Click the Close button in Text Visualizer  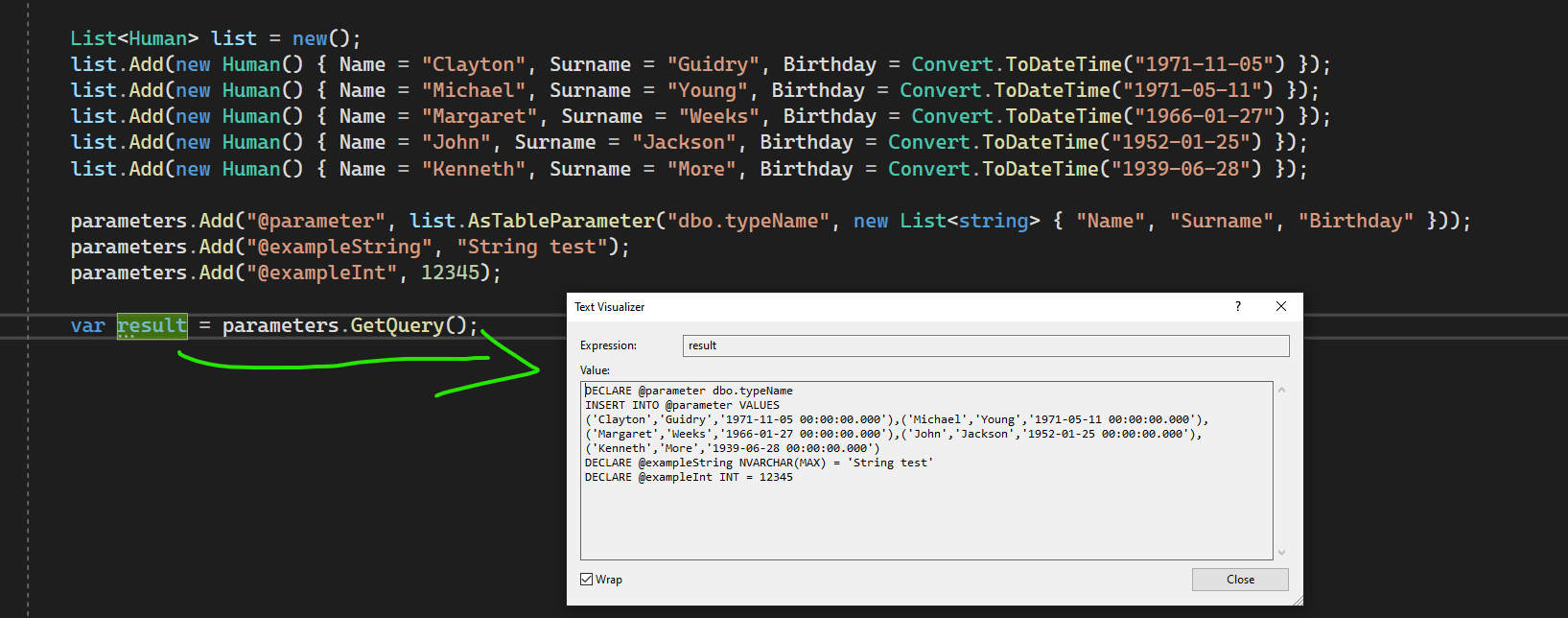(x=1240, y=580)
